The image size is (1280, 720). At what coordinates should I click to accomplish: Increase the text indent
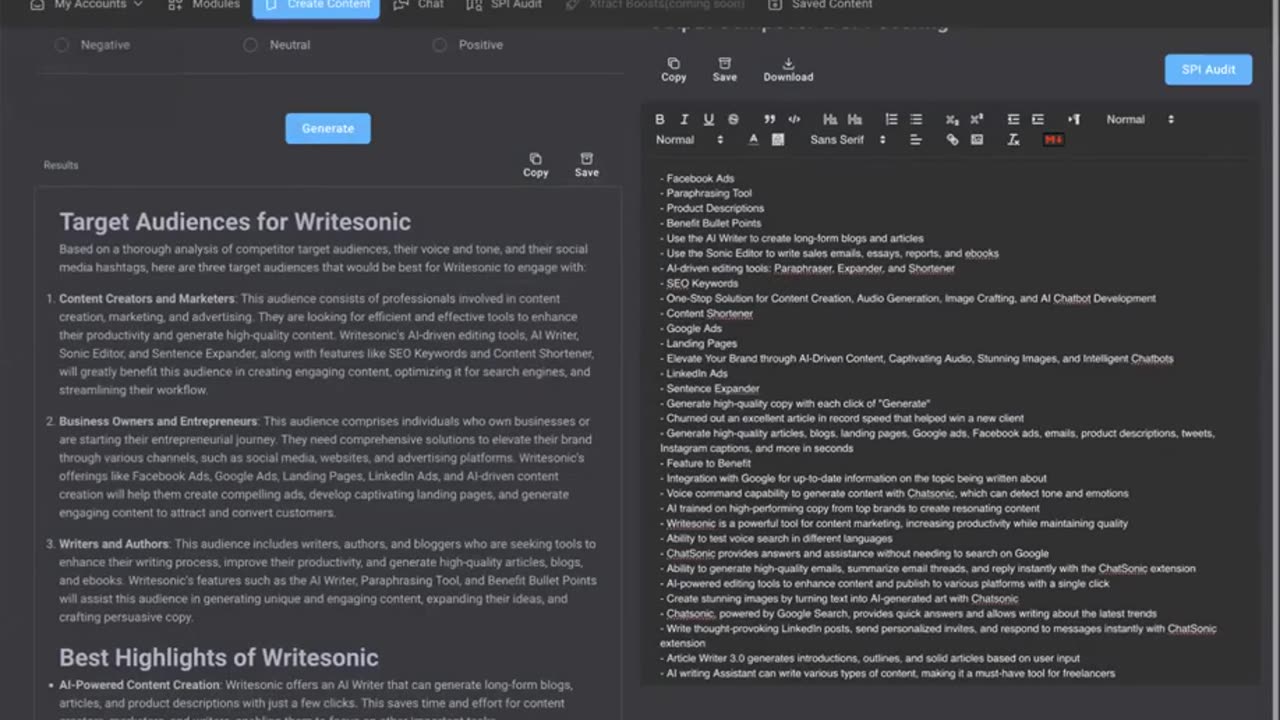(x=1038, y=119)
